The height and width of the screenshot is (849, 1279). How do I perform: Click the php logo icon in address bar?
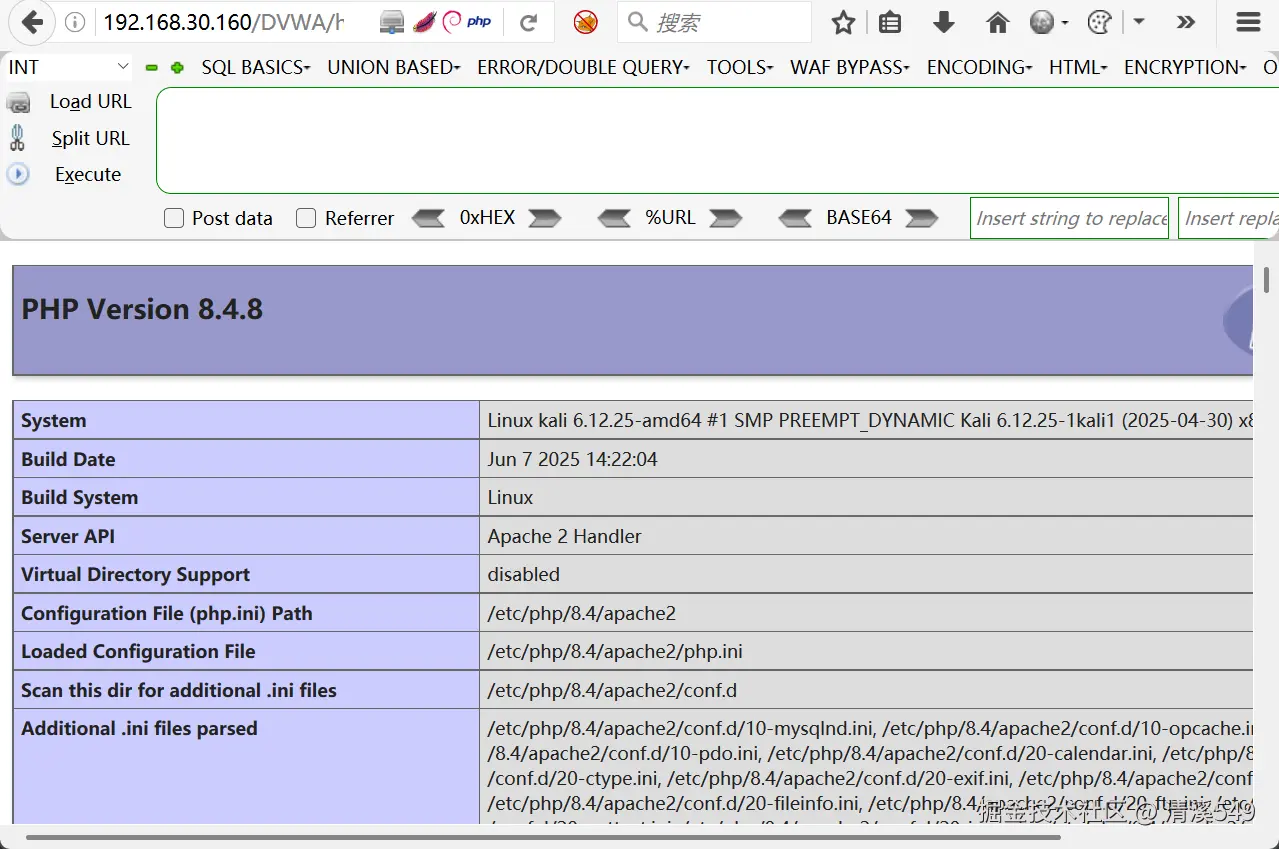[479, 21]
